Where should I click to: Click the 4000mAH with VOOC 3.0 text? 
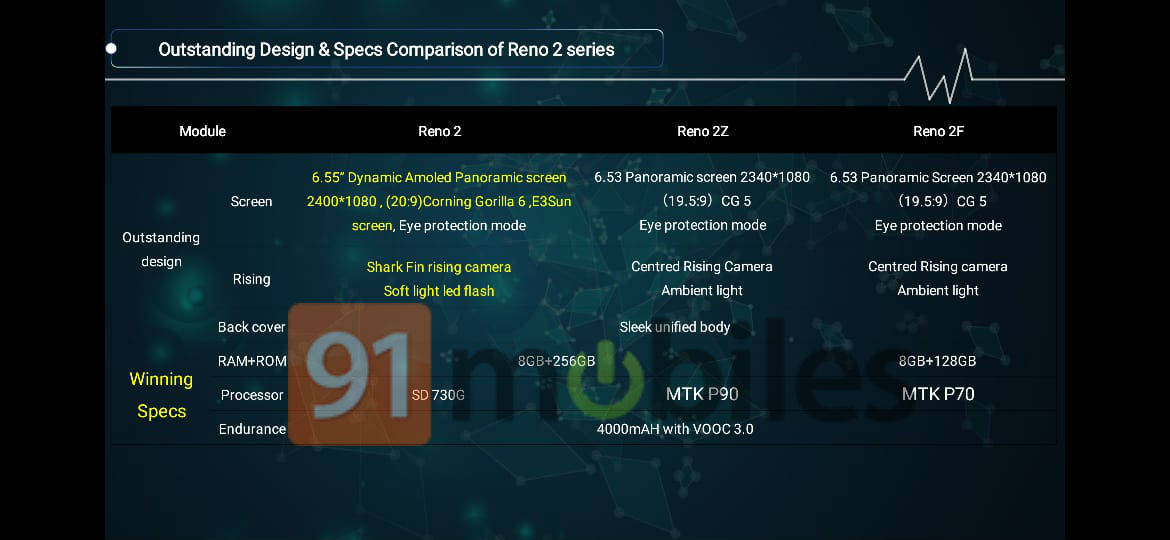(x=674, y=429)
